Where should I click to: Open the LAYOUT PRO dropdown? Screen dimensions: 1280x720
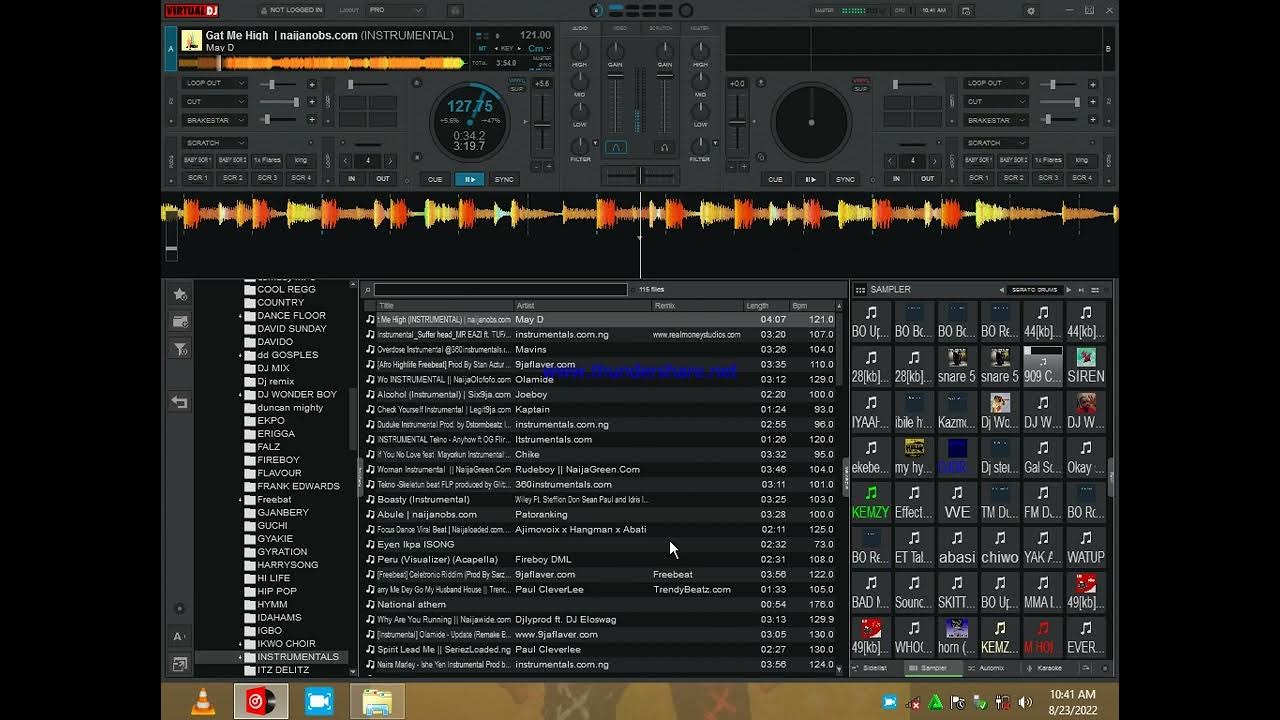[394, 10]
